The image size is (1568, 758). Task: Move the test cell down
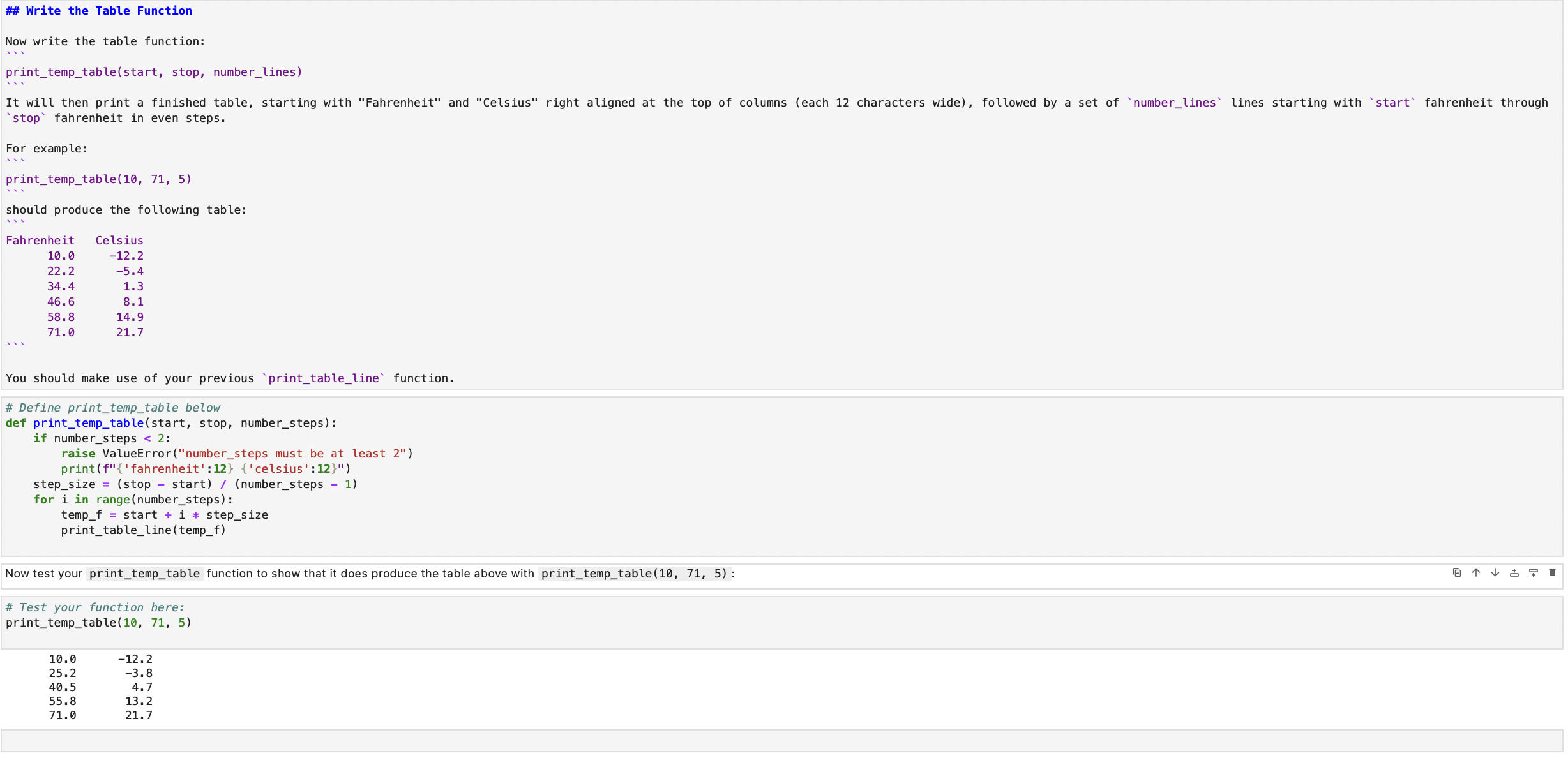click(x=1495, y=573)
